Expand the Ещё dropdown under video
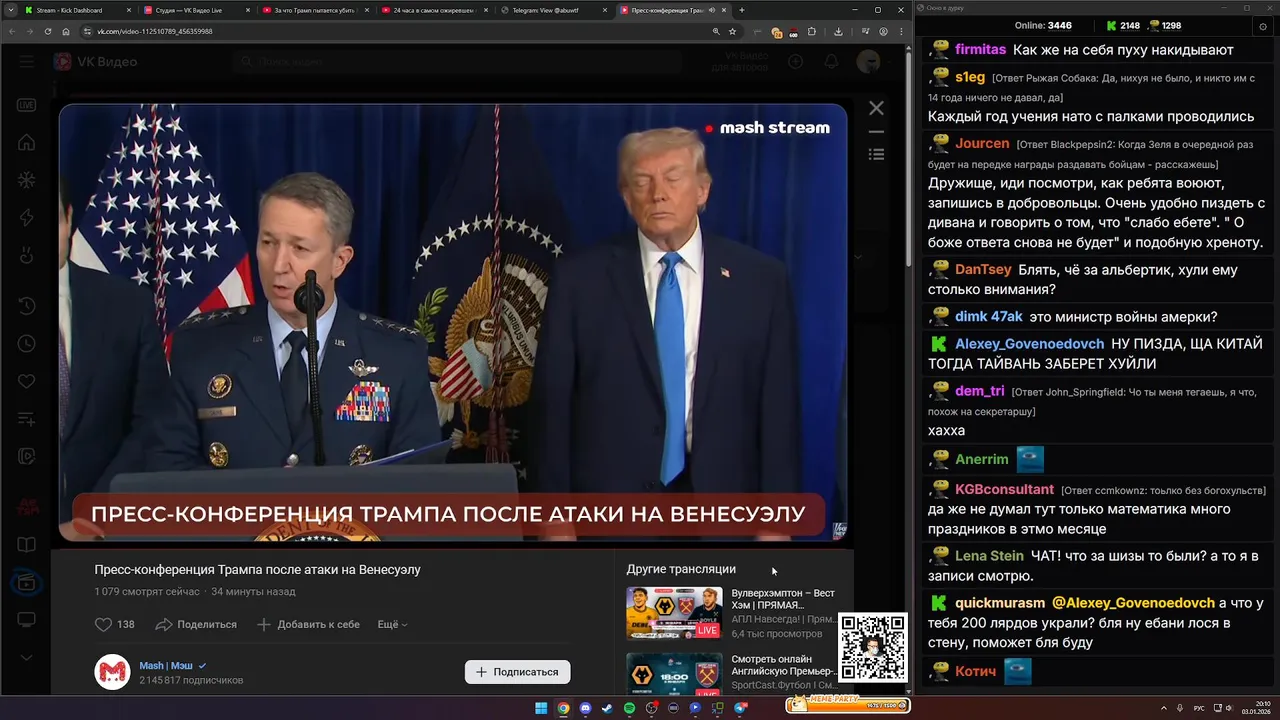The width and height of the screenshot is (1280, 720). [x=392, y=624]
